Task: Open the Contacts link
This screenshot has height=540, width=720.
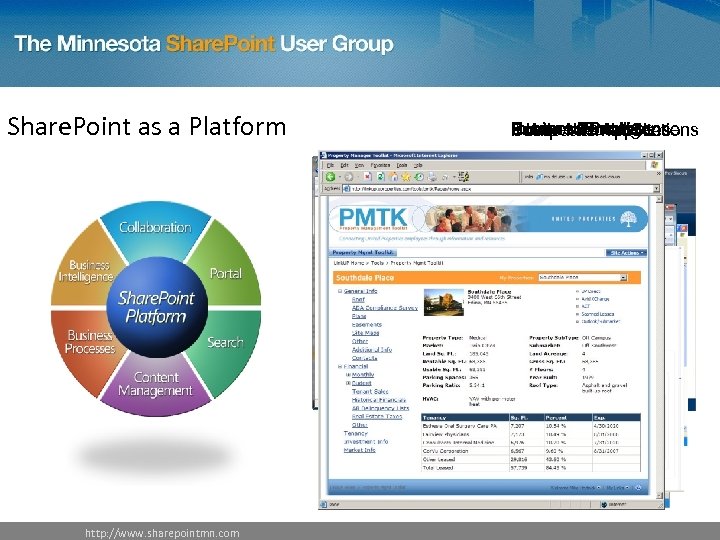Action: [365, 358]
